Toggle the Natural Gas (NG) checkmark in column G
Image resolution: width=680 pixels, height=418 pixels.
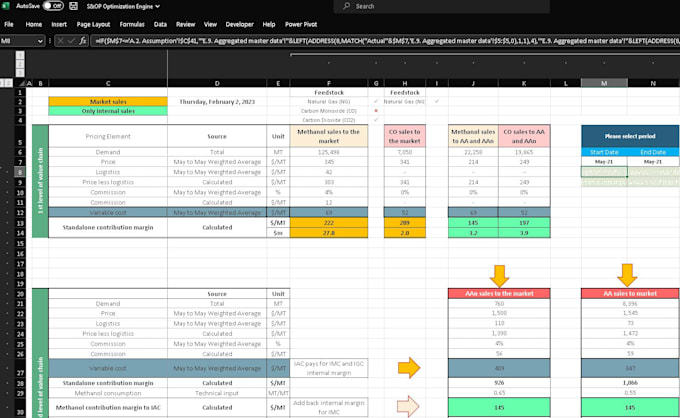[x=375, y=101]
